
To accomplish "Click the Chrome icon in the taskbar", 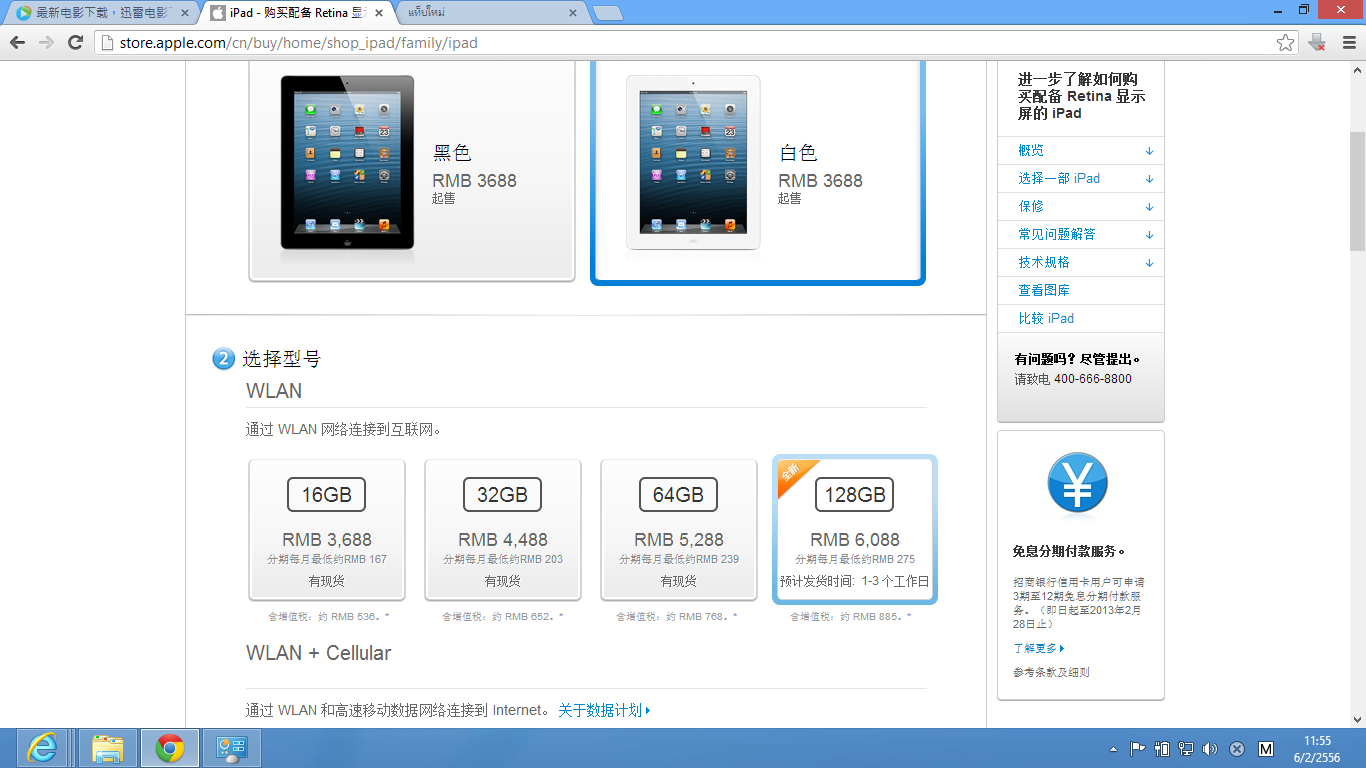I will (169, 748).
